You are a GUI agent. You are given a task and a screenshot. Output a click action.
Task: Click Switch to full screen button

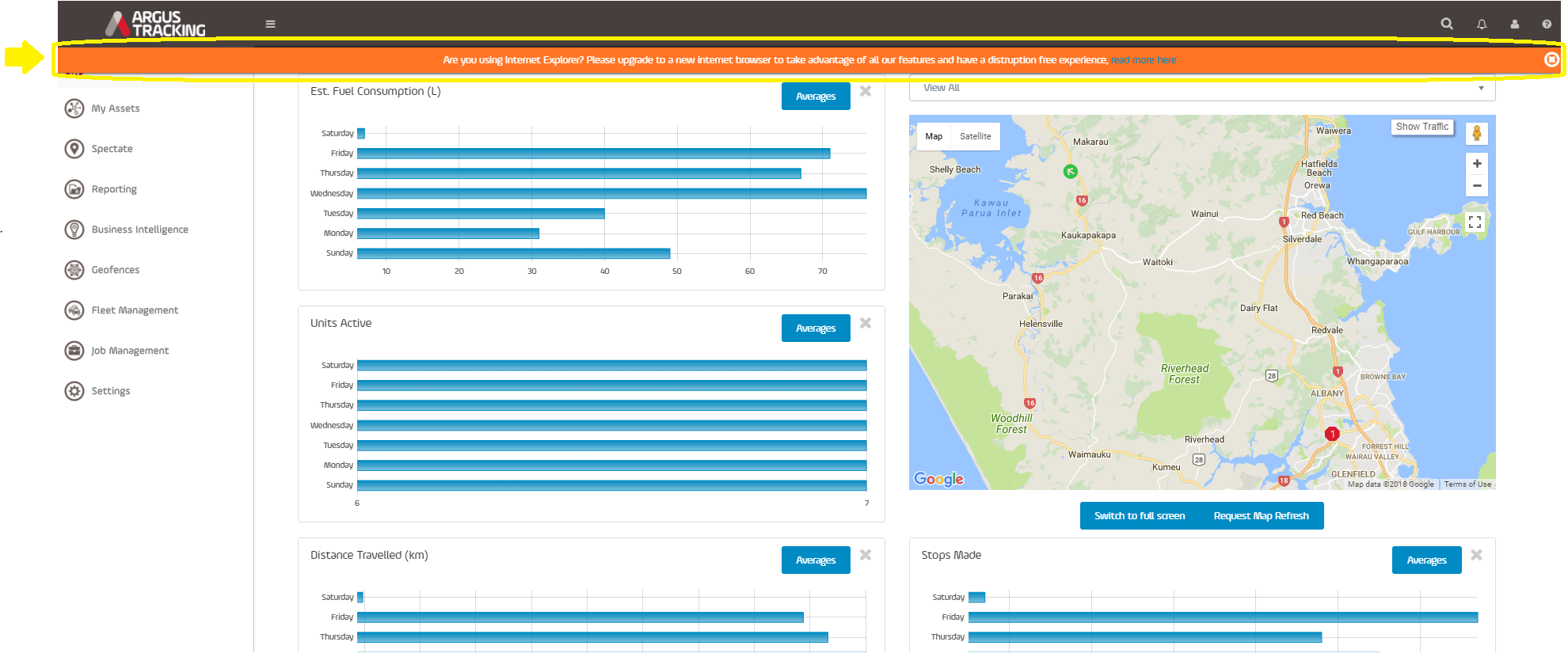click(1140, 516)
